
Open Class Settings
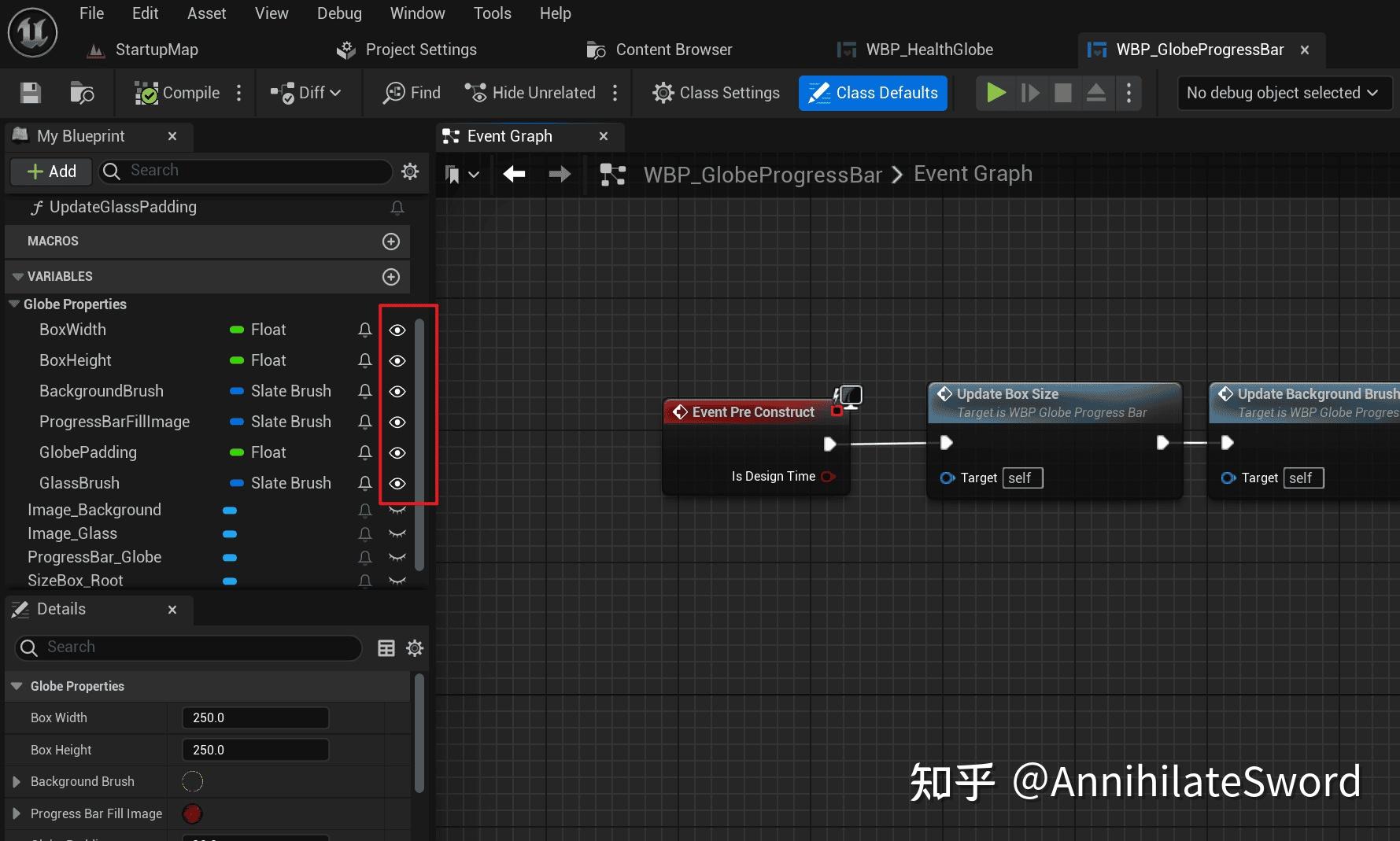coord(715,92)
